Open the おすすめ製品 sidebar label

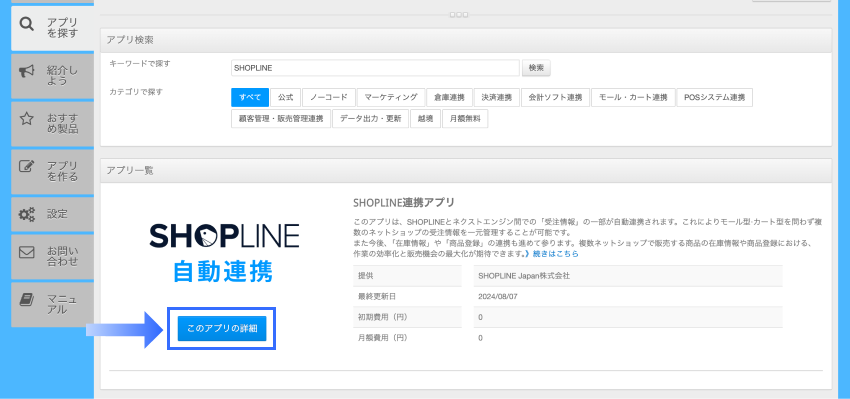pos(63,124)
